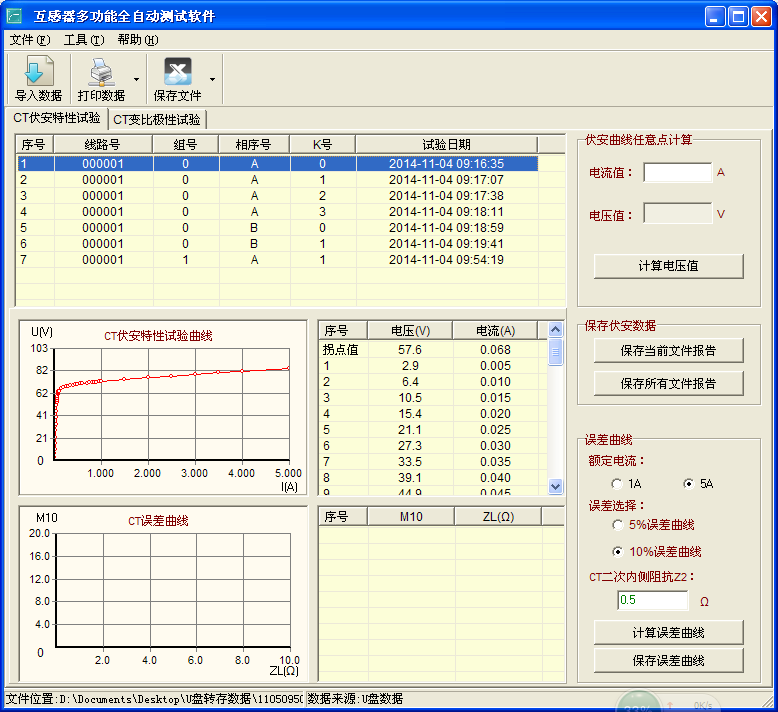Image resolution: width=778 pixels, height=712 pixels.
Task: Click the 组号 column header
Action: click(x=186, y=144)
